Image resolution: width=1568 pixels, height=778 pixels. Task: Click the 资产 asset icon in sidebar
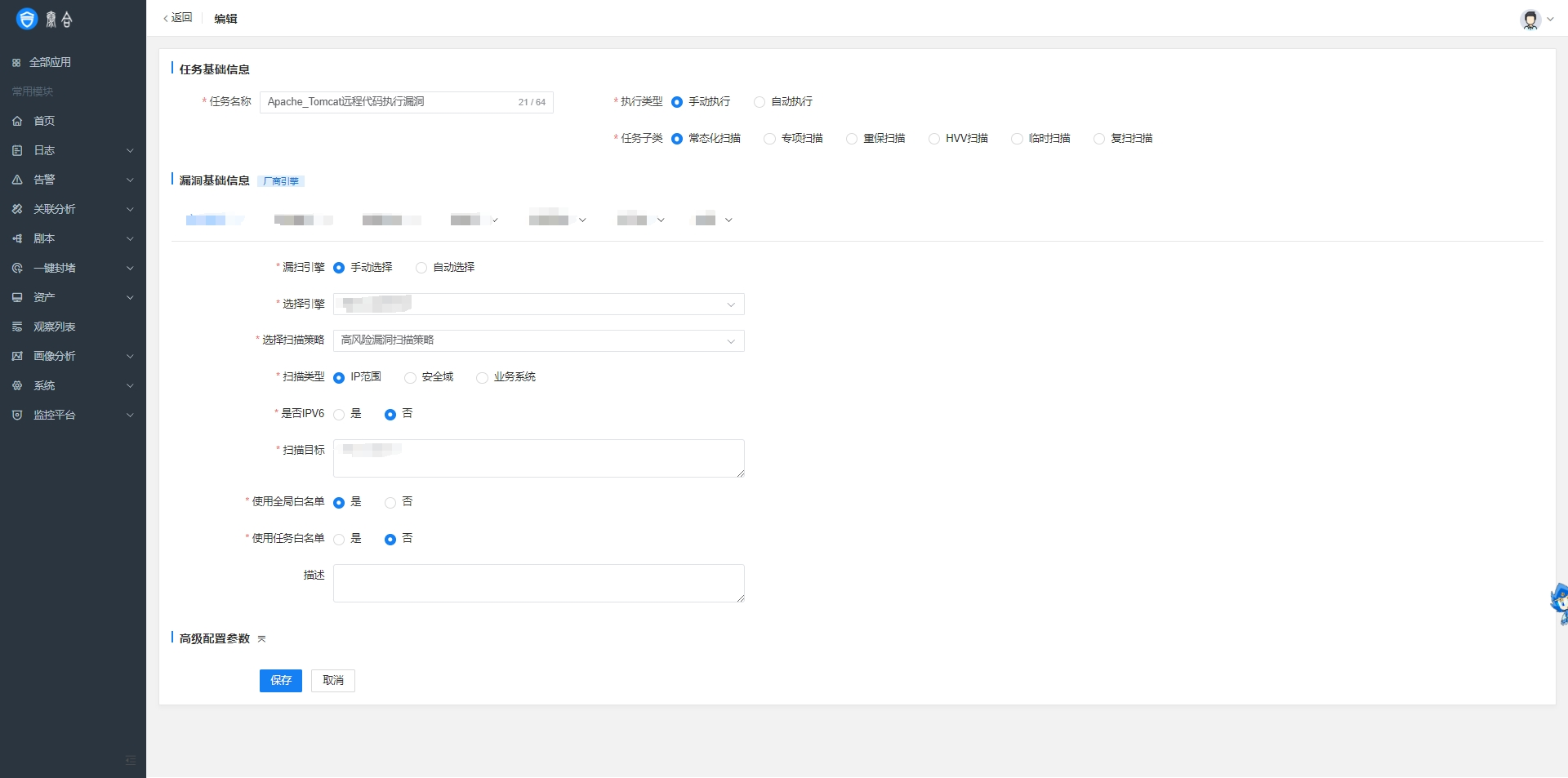click(17, 297)
